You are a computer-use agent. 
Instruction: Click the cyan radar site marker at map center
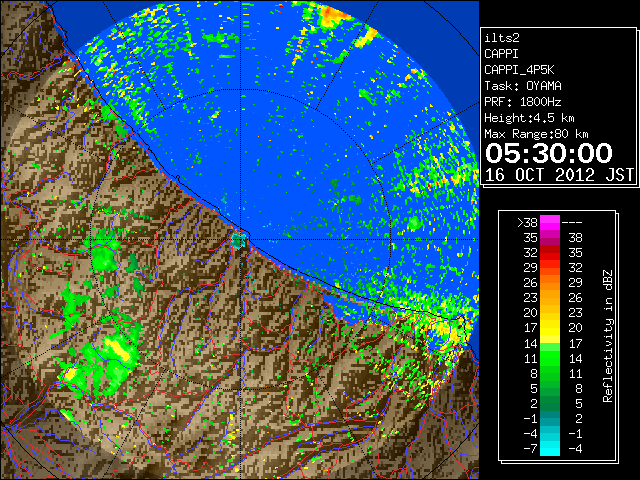pyautogui.click(x=238, y=240)
